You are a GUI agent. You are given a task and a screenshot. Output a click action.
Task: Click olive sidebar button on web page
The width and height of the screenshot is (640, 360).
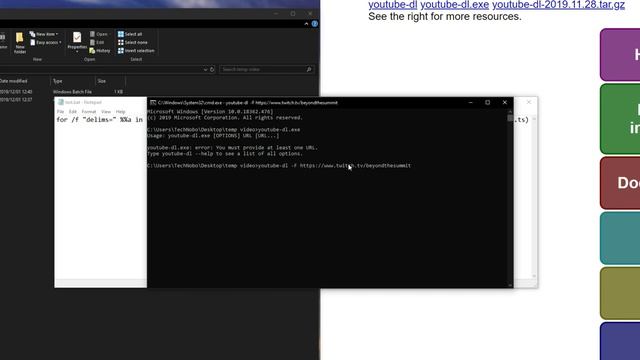point(620,293)
